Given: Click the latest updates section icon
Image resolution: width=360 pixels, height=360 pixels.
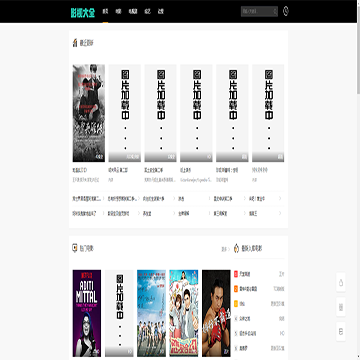Looking at the screenshot, I should coord(75,43).
